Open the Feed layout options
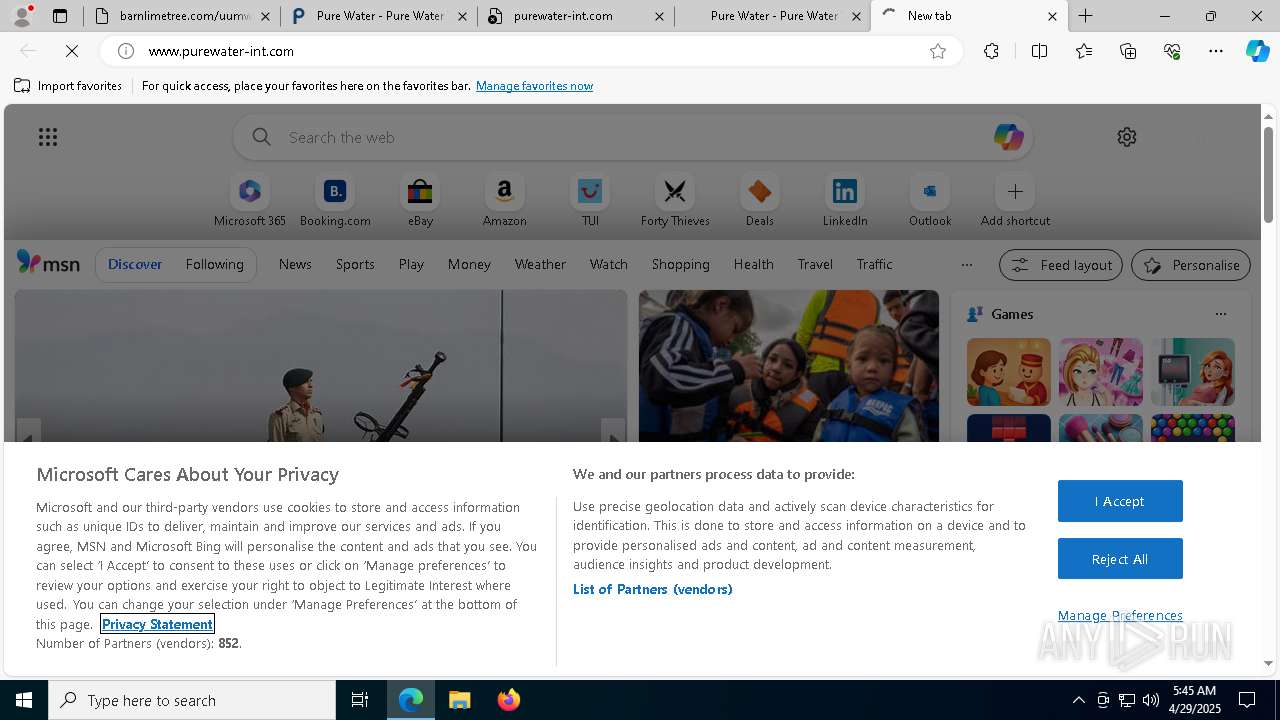This screenshot has height=720, width=1280. pos(1060,265)
